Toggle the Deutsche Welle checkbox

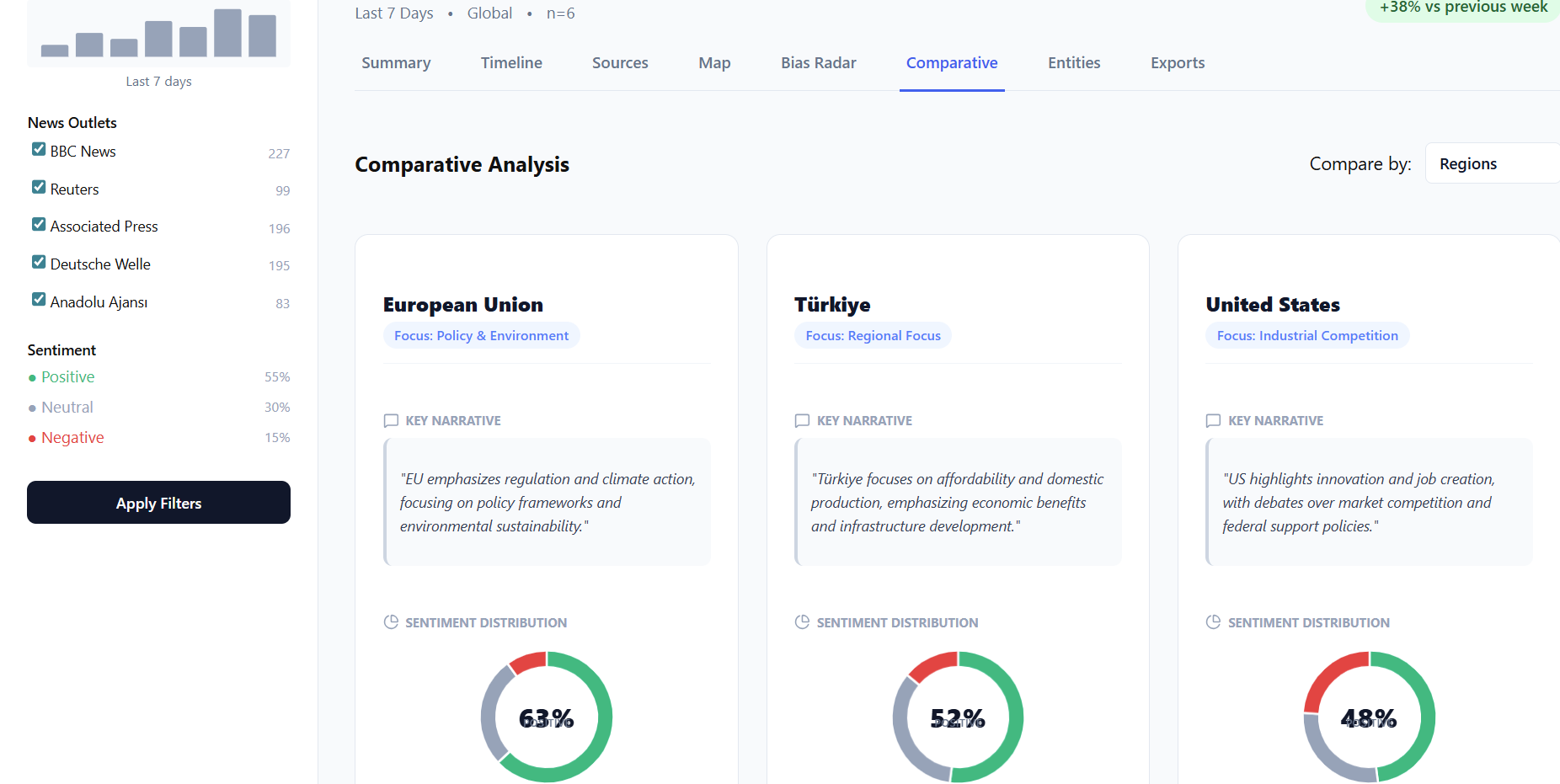[39, 262]
